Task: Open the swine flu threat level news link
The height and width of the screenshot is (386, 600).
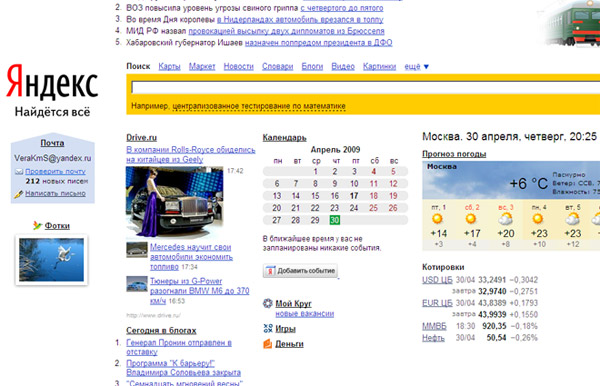Action: point(342,8)
